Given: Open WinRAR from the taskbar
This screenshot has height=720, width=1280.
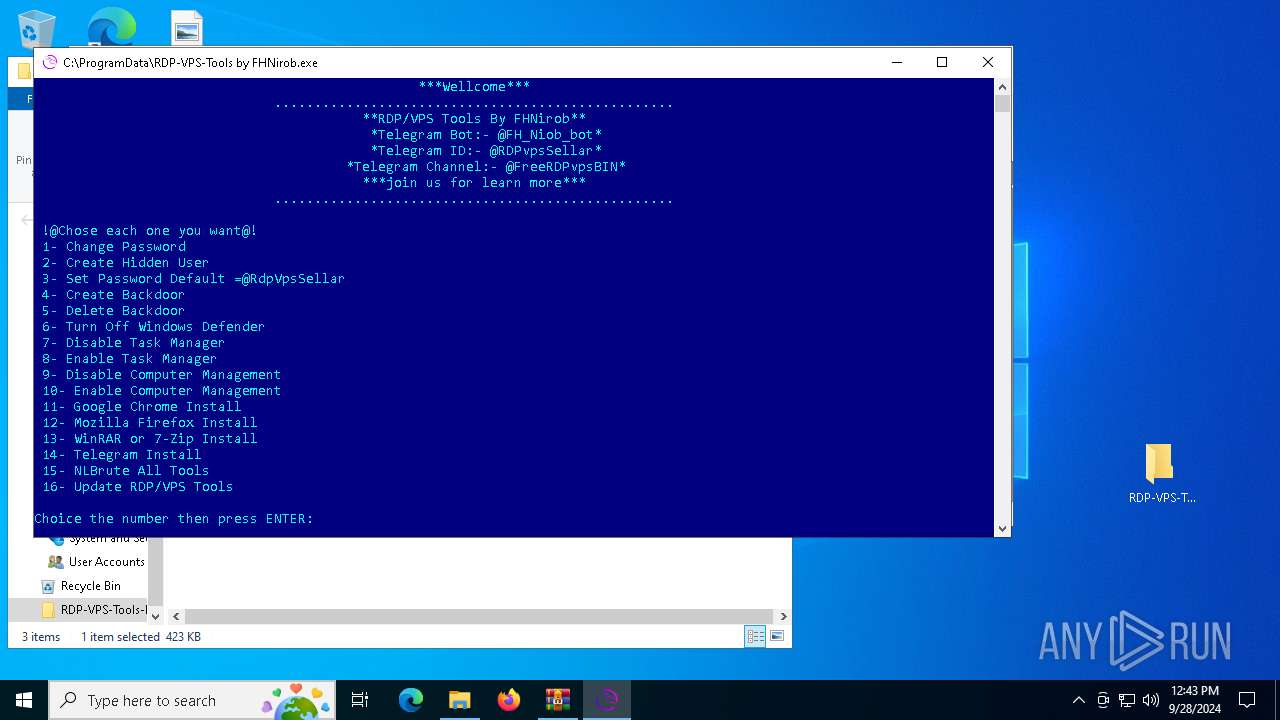Looking at the screenshot, I should (x=558, y=700).
